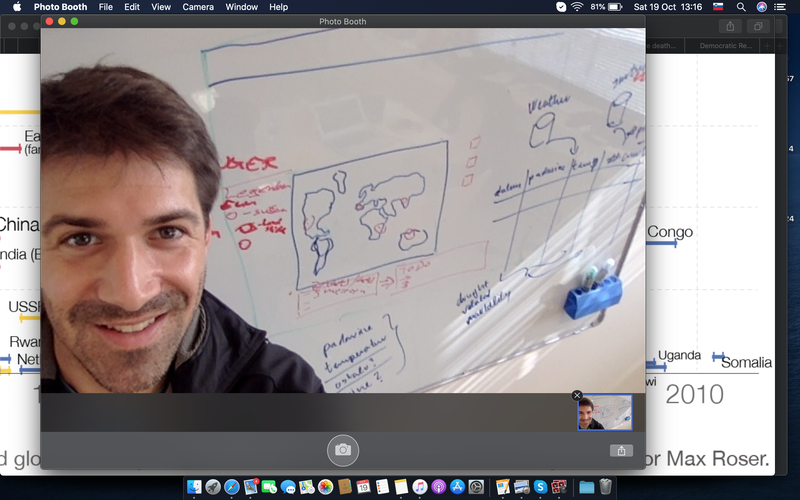Open the View menu
The width and height of the screenshot is (800, 500).
click(x=160, y=7)
